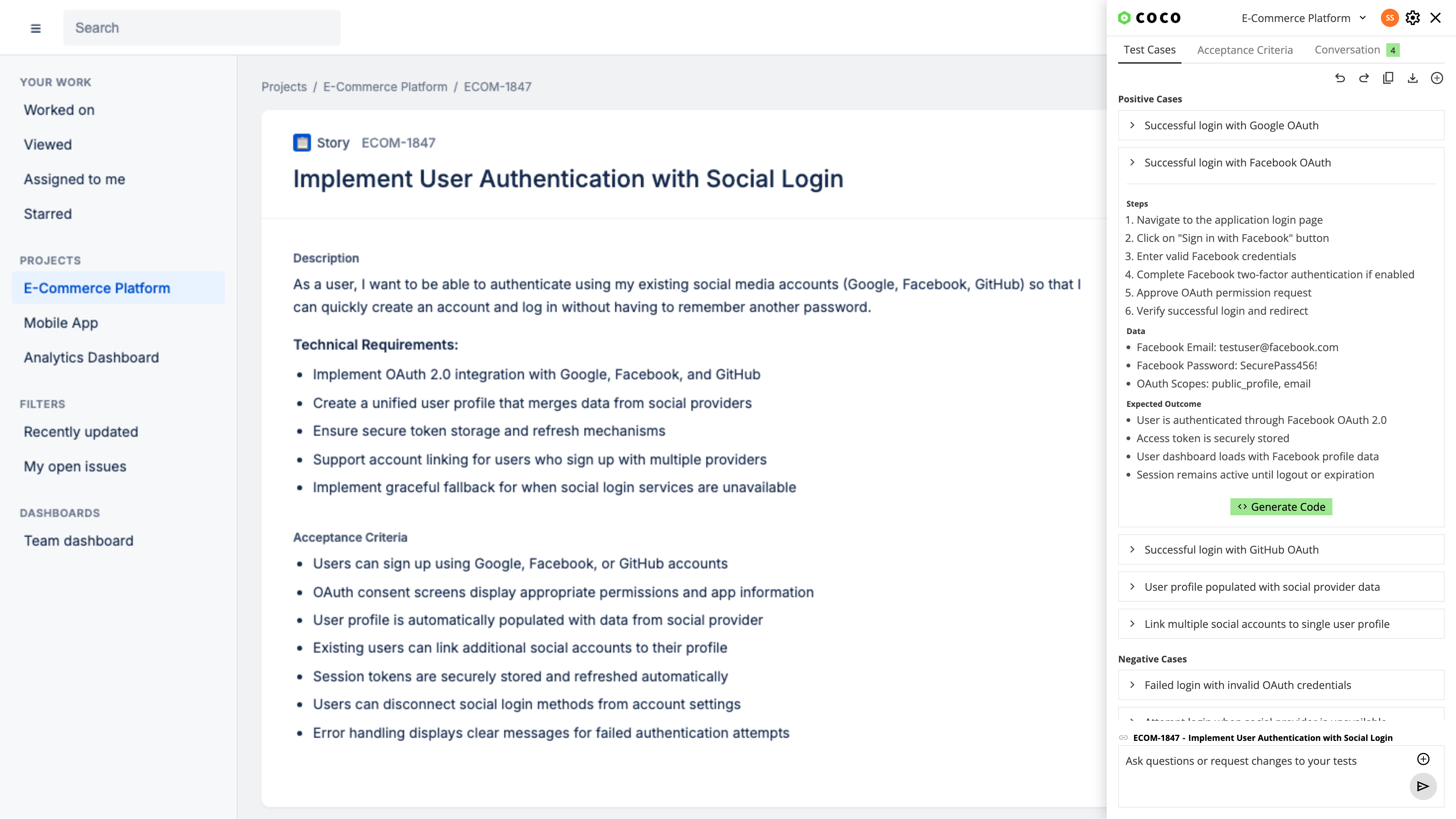Screen dimensions: 1456x819
Task: Open Projects from the breadcrumb
Action: pos(284,86)
